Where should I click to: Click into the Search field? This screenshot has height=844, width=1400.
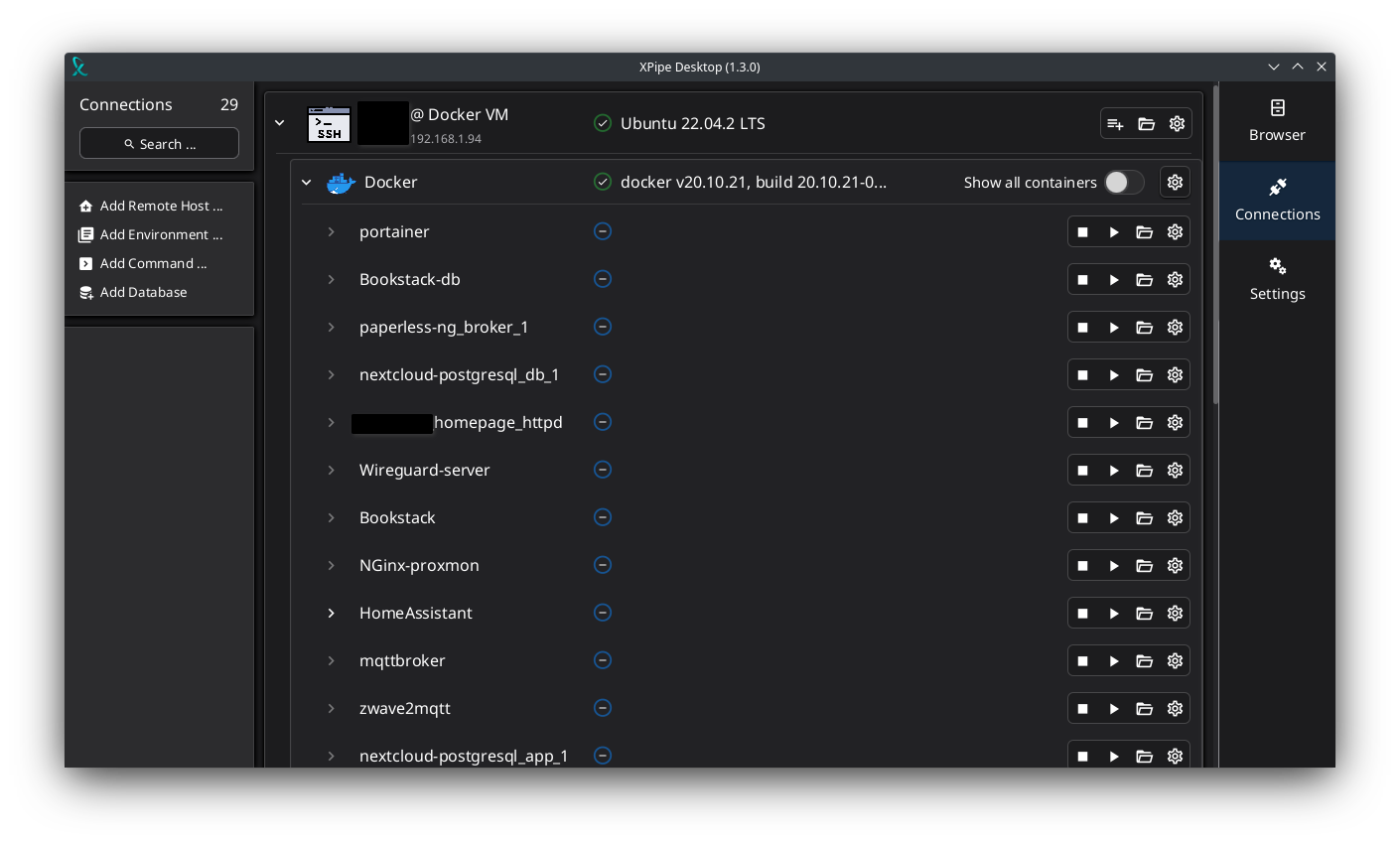pos(159,143)
